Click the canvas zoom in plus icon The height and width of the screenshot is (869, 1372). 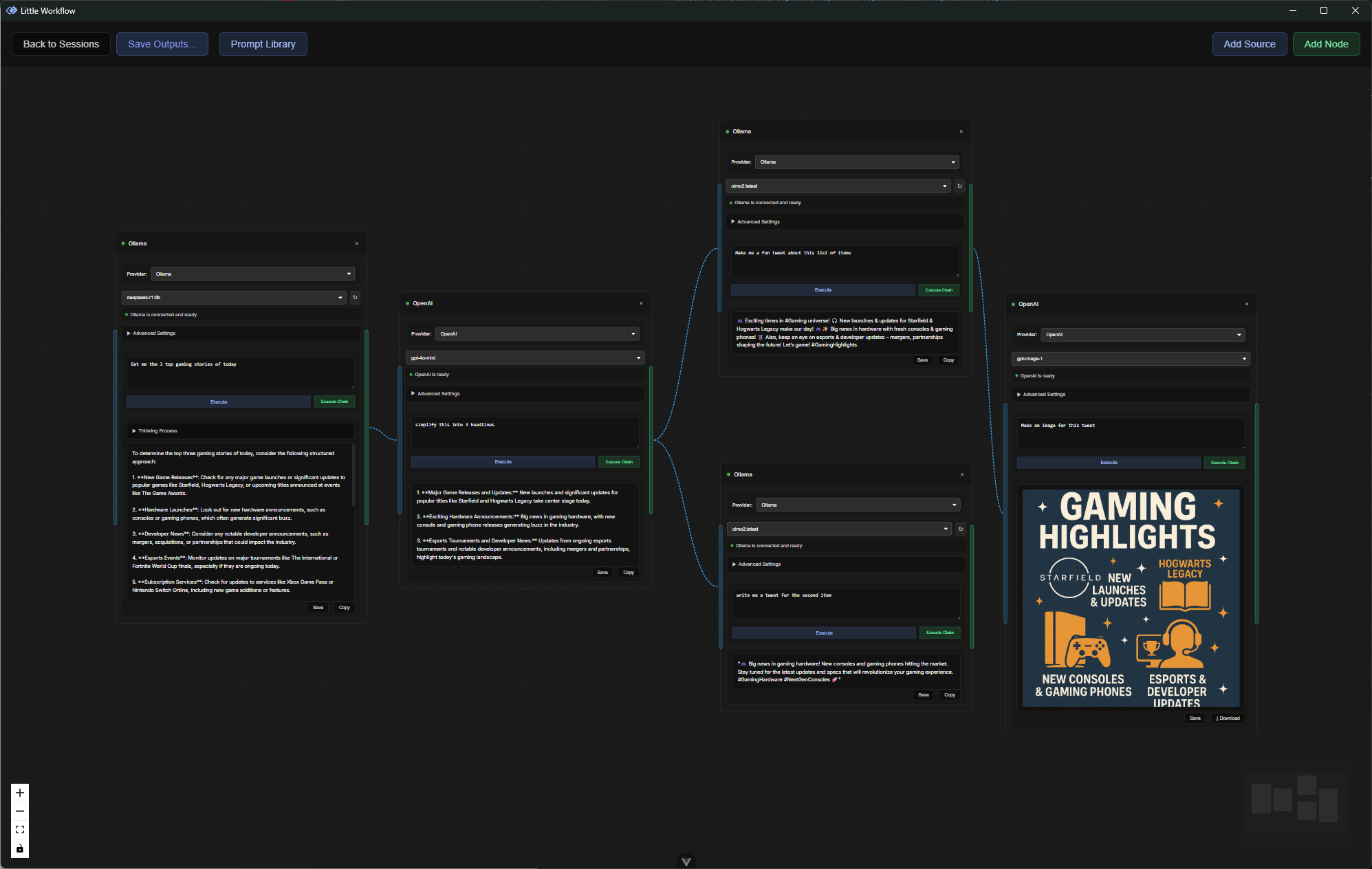click(20, 793)
